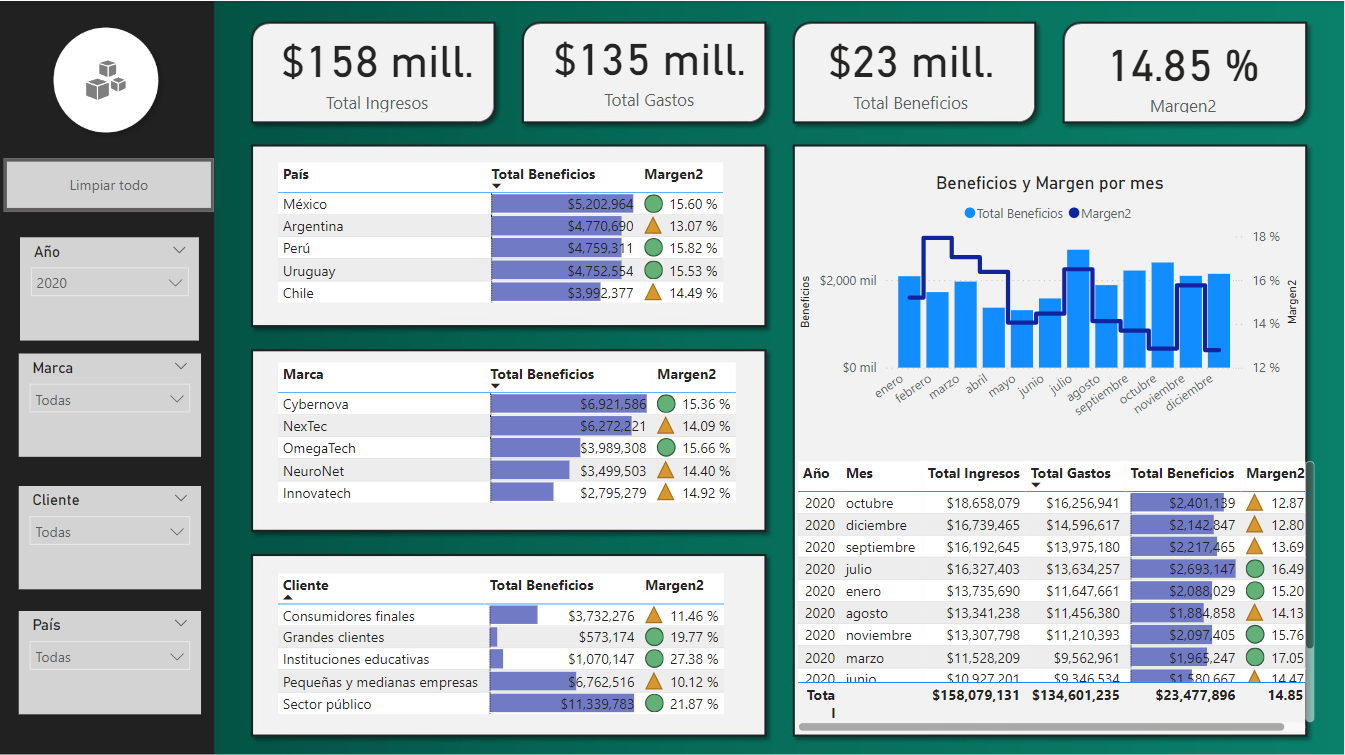
Task: Click the Total Ingresos KPI card
Action: (x=374, y=73)
